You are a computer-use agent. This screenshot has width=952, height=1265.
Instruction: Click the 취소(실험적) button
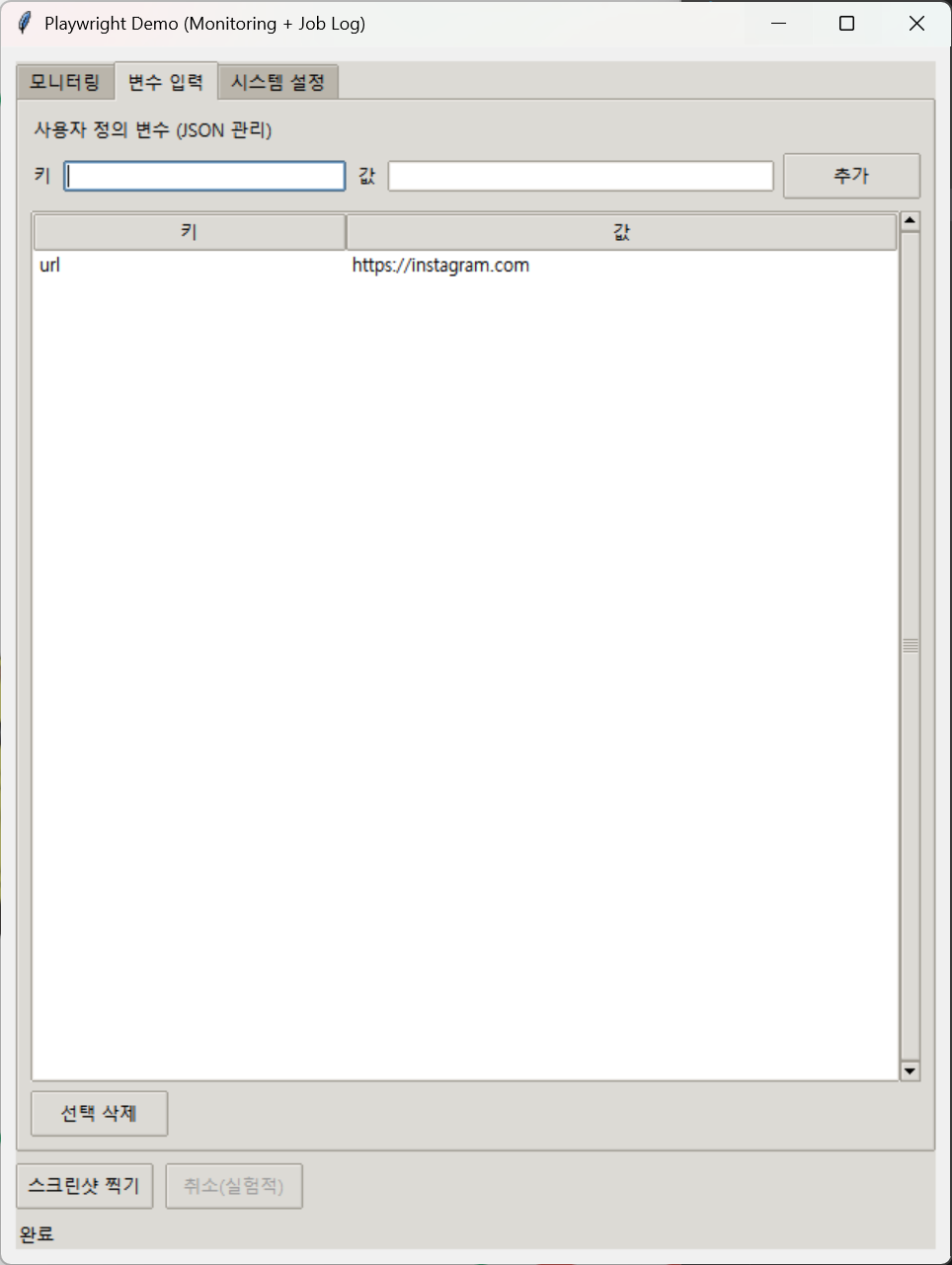tap(234, 1185)
